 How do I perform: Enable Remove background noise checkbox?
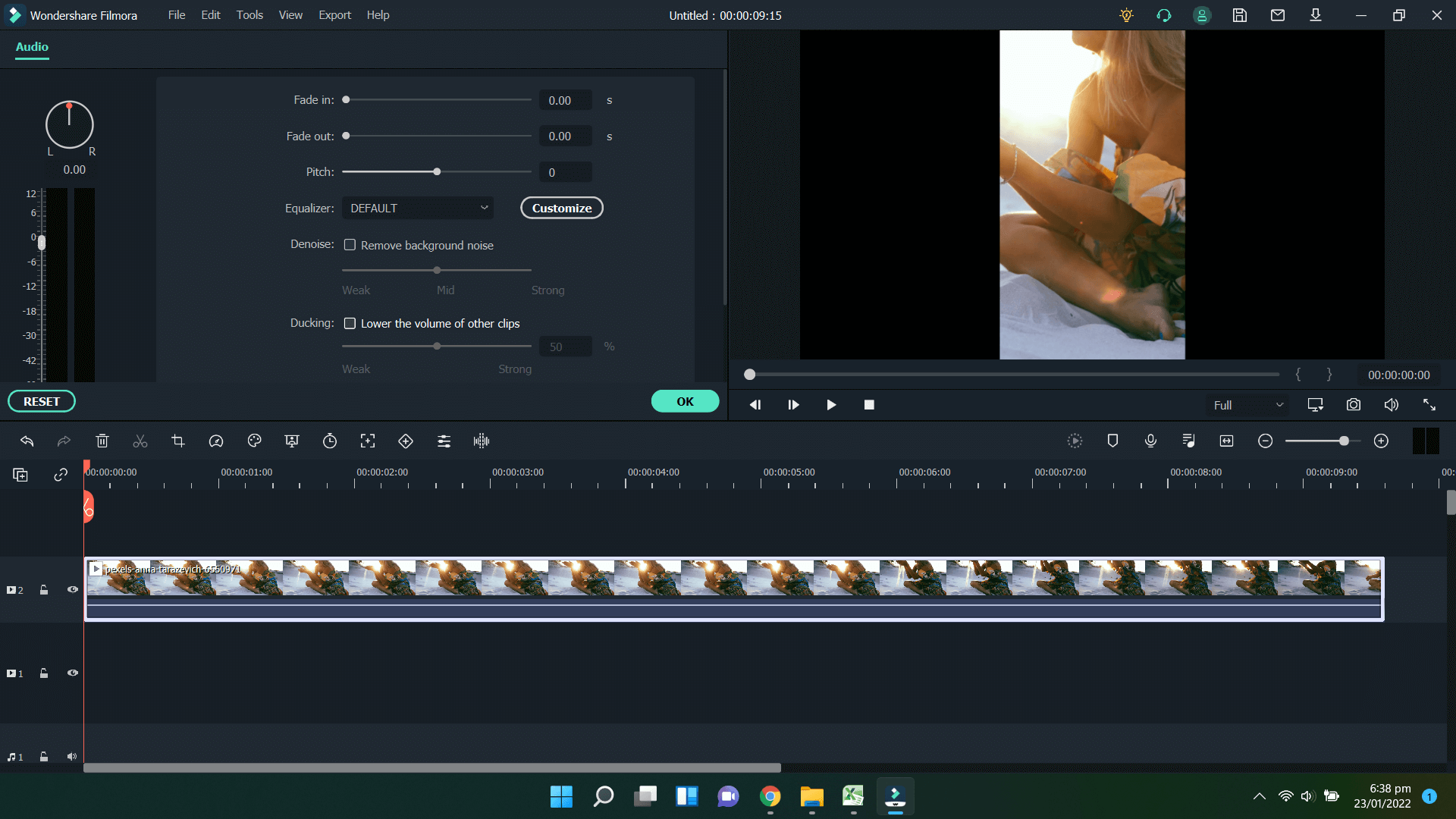[350, 245]
